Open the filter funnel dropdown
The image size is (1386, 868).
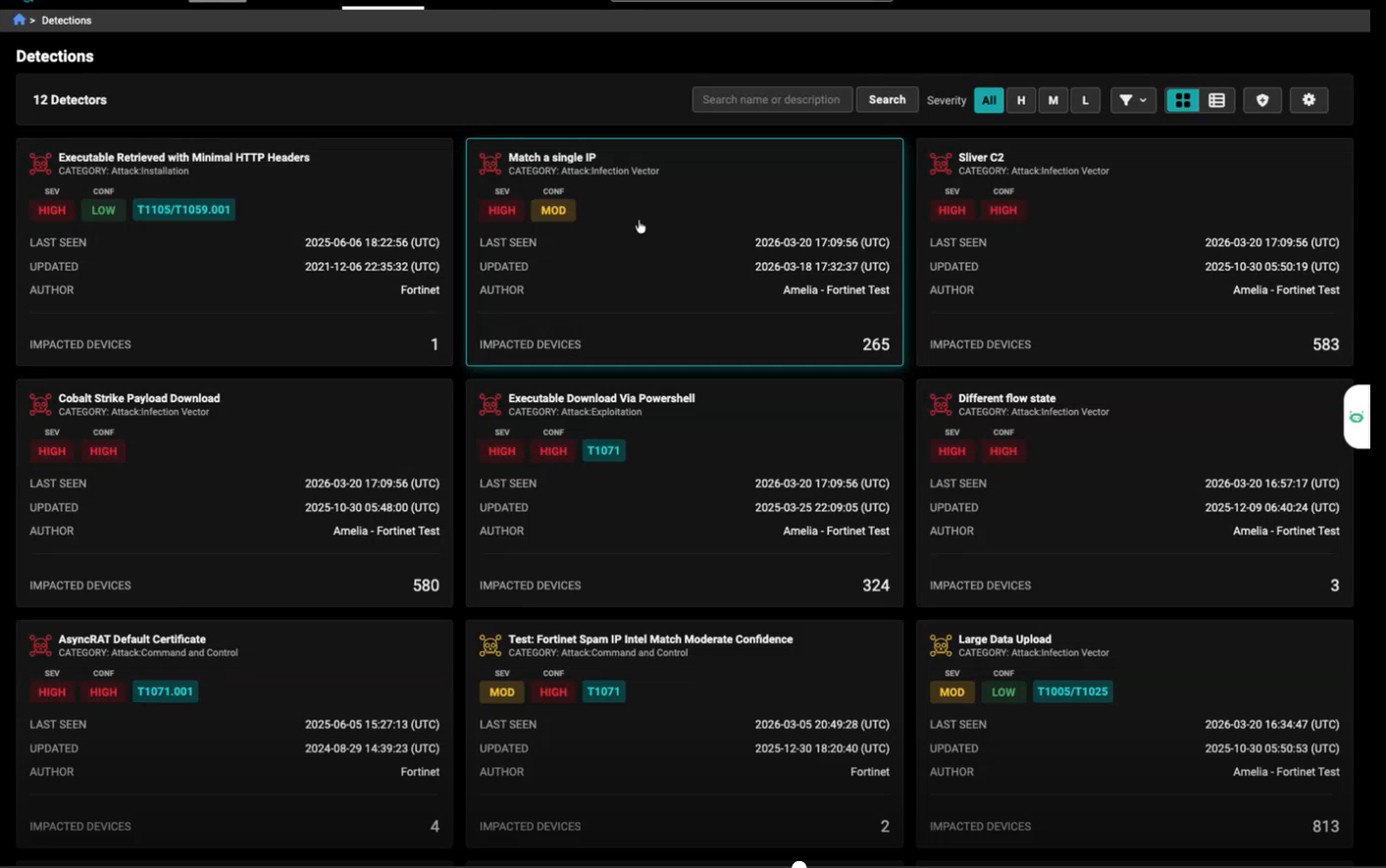(1132, 100)
